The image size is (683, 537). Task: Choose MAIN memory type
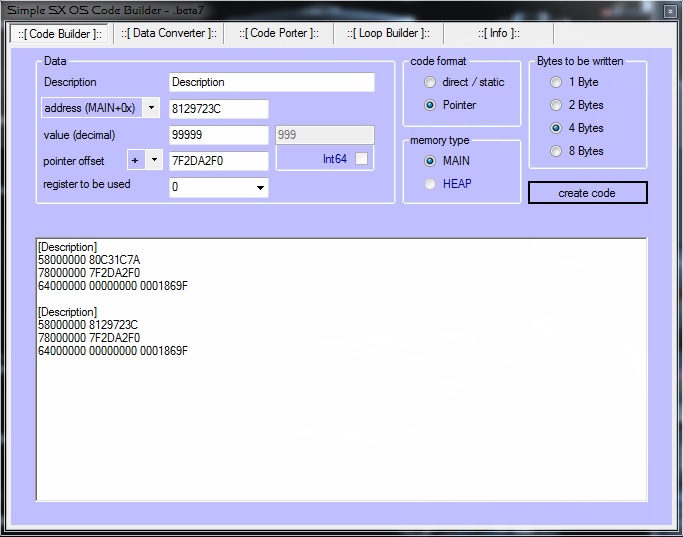[447, 161]
